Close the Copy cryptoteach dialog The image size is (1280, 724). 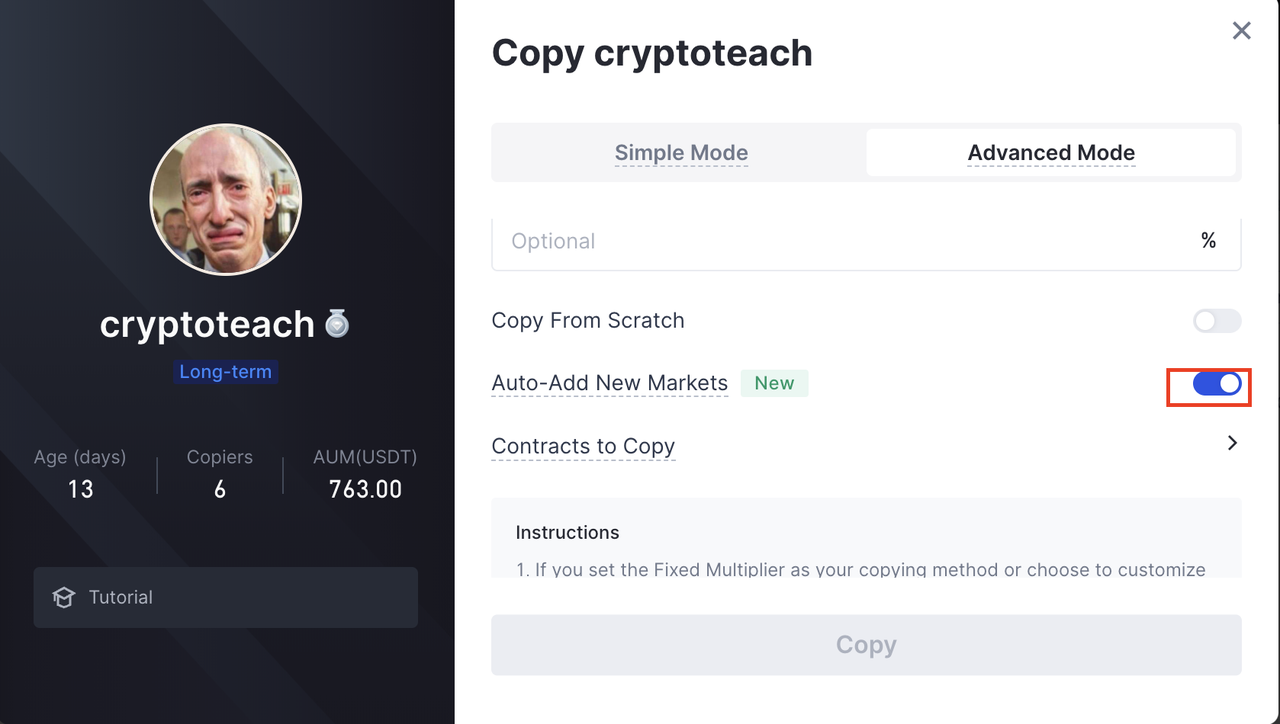tap(1241, 31)
